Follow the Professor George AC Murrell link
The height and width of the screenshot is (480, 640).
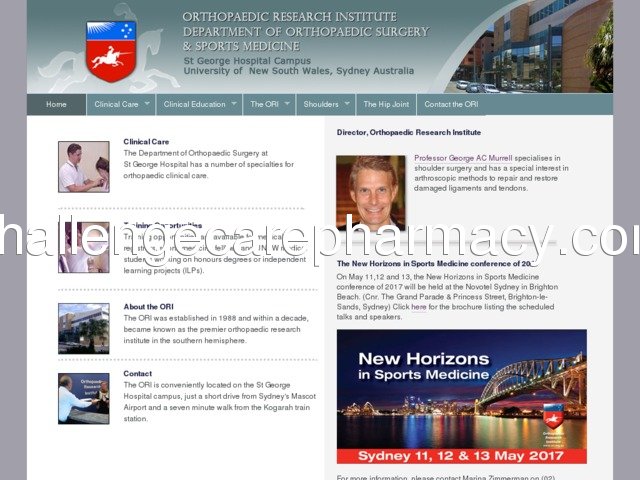[463, 158]
